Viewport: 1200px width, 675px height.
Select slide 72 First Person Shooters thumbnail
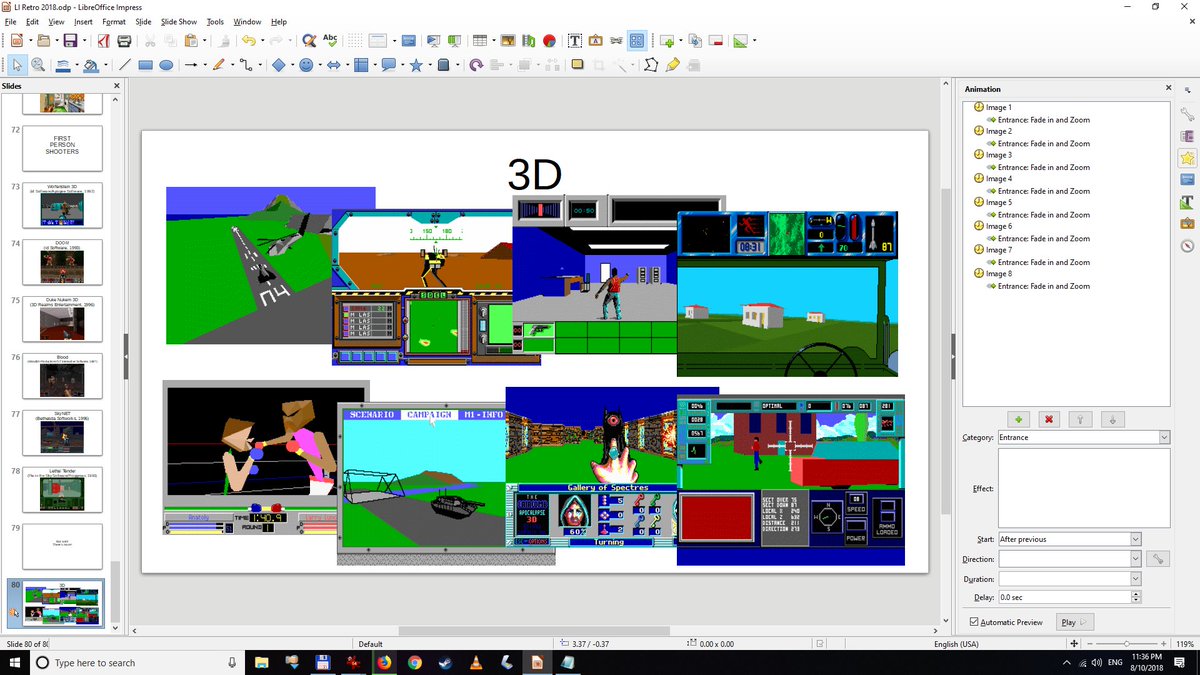point(62,147)
